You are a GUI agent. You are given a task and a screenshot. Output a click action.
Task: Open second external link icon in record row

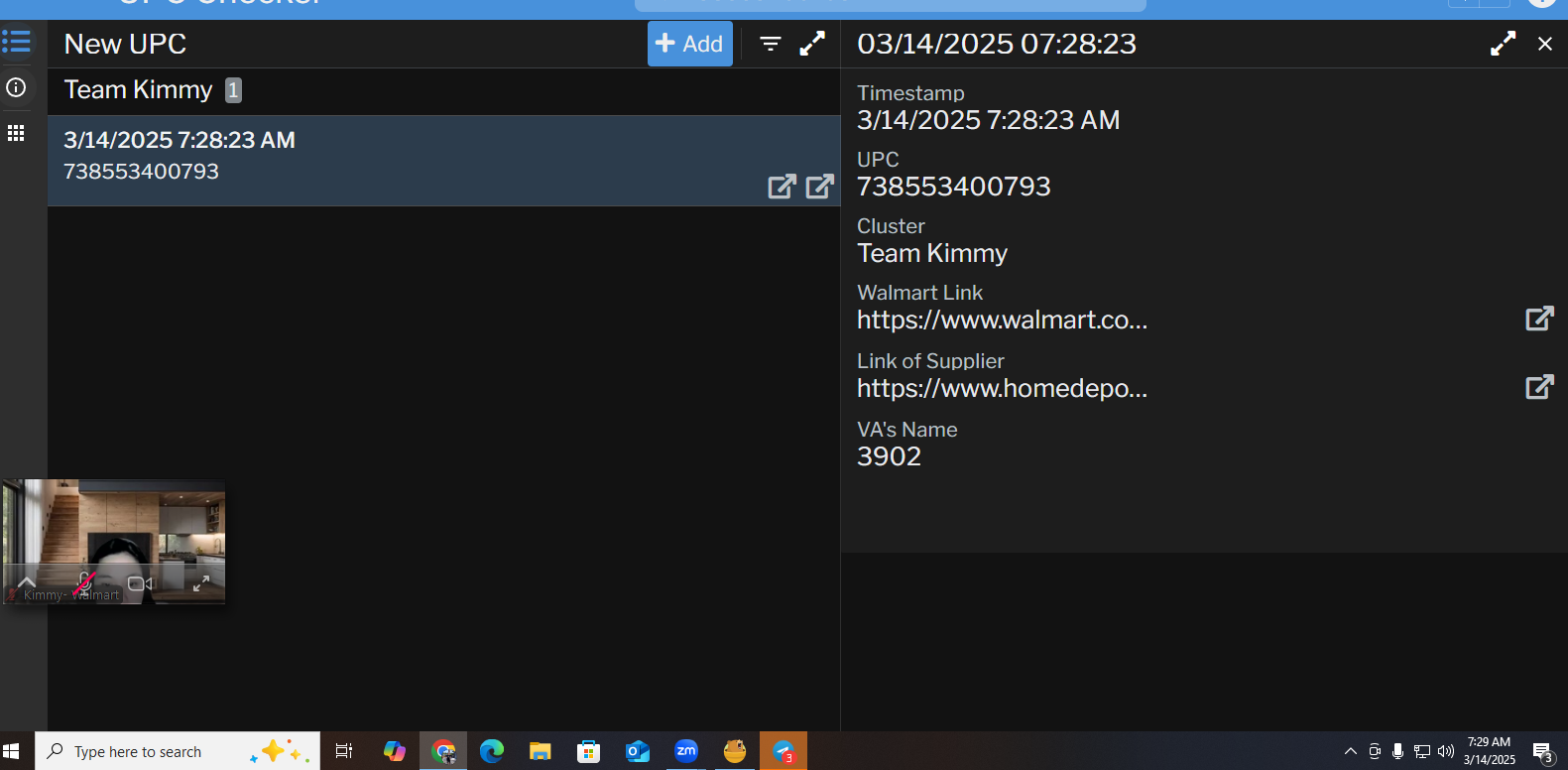pos(820,187)
